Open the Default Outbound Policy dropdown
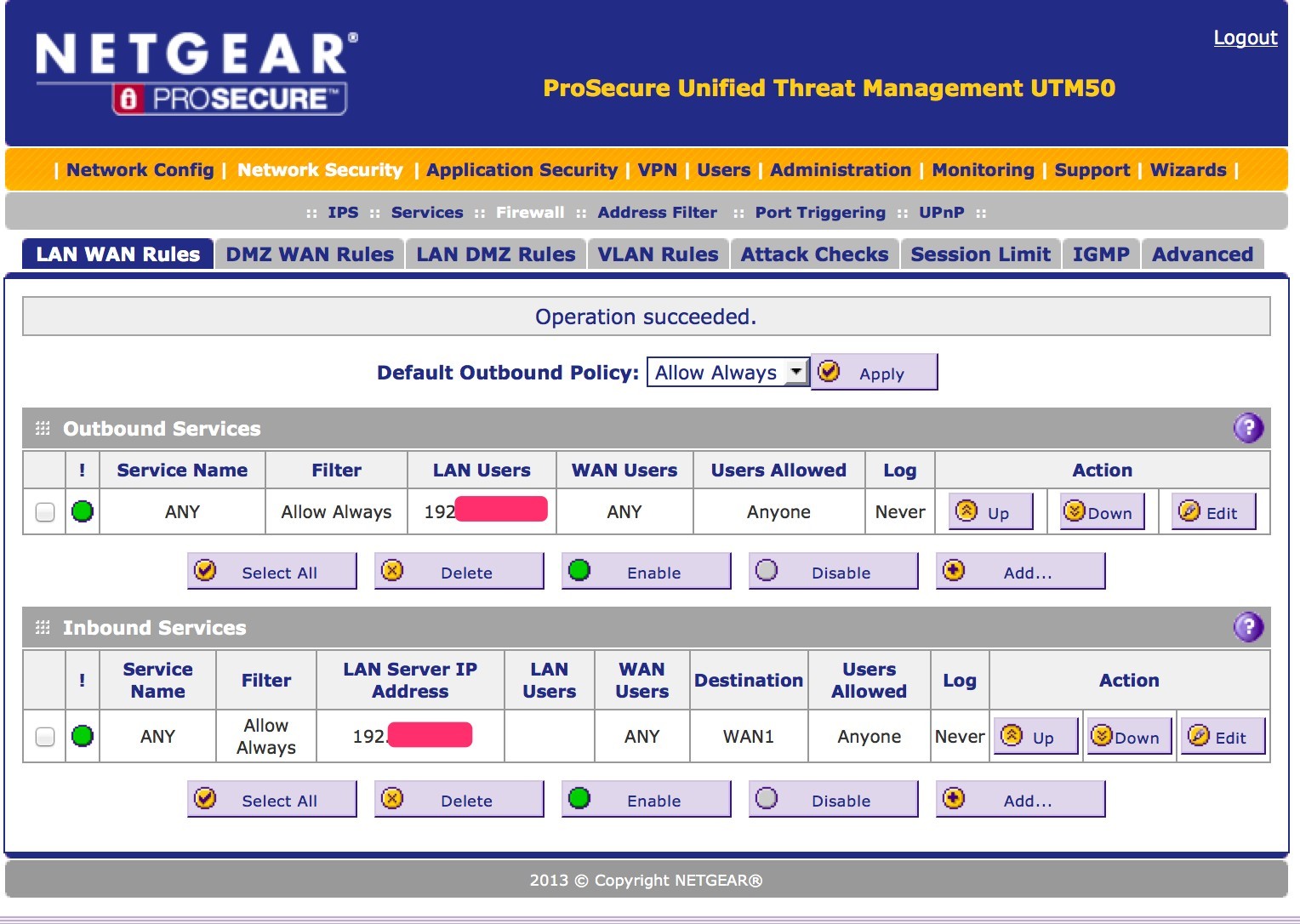Screen dimensions: 1300x924 727,372
